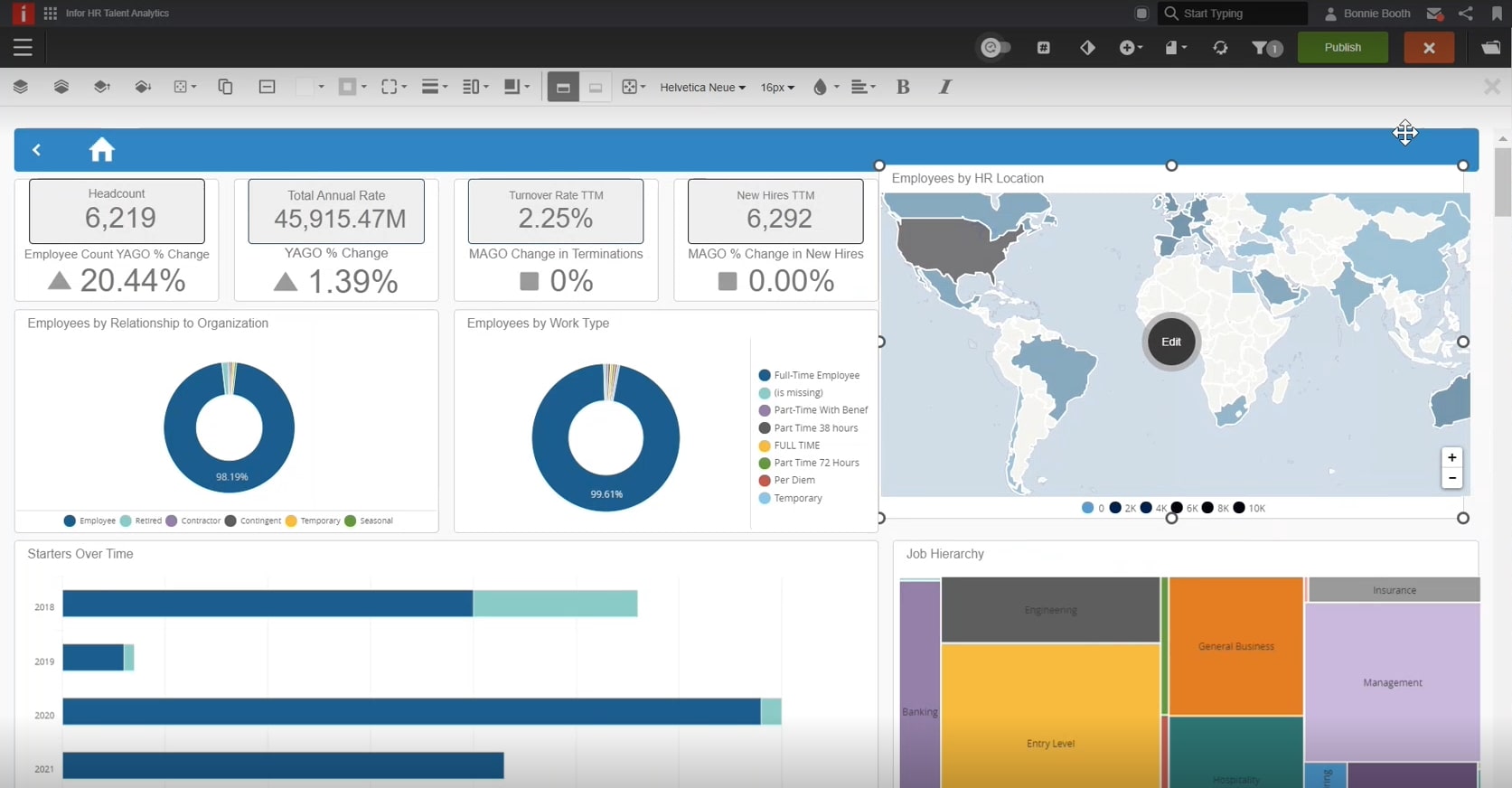Click the bookmark icon in header
Viewport: 1512px width, 788px height.
(1497, 14)
